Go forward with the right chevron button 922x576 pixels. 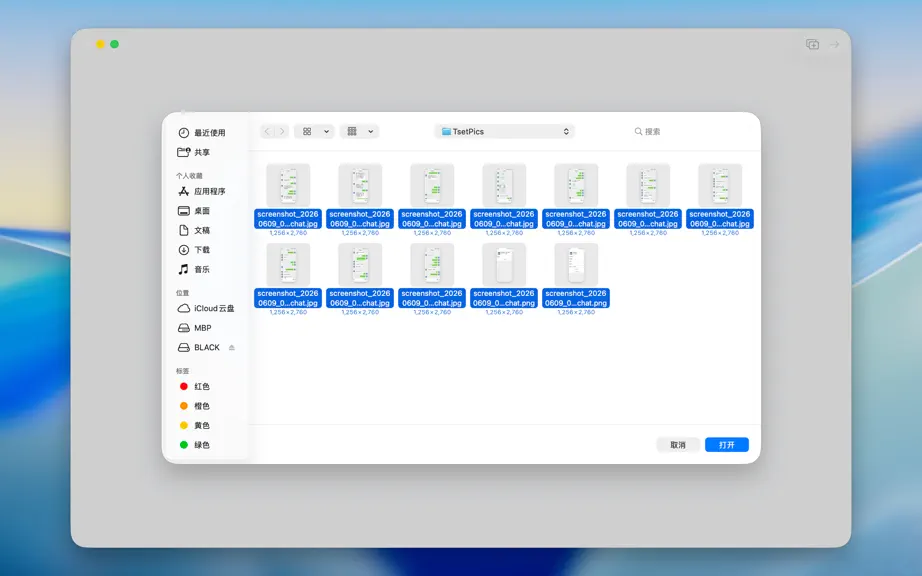pos(282,132)
